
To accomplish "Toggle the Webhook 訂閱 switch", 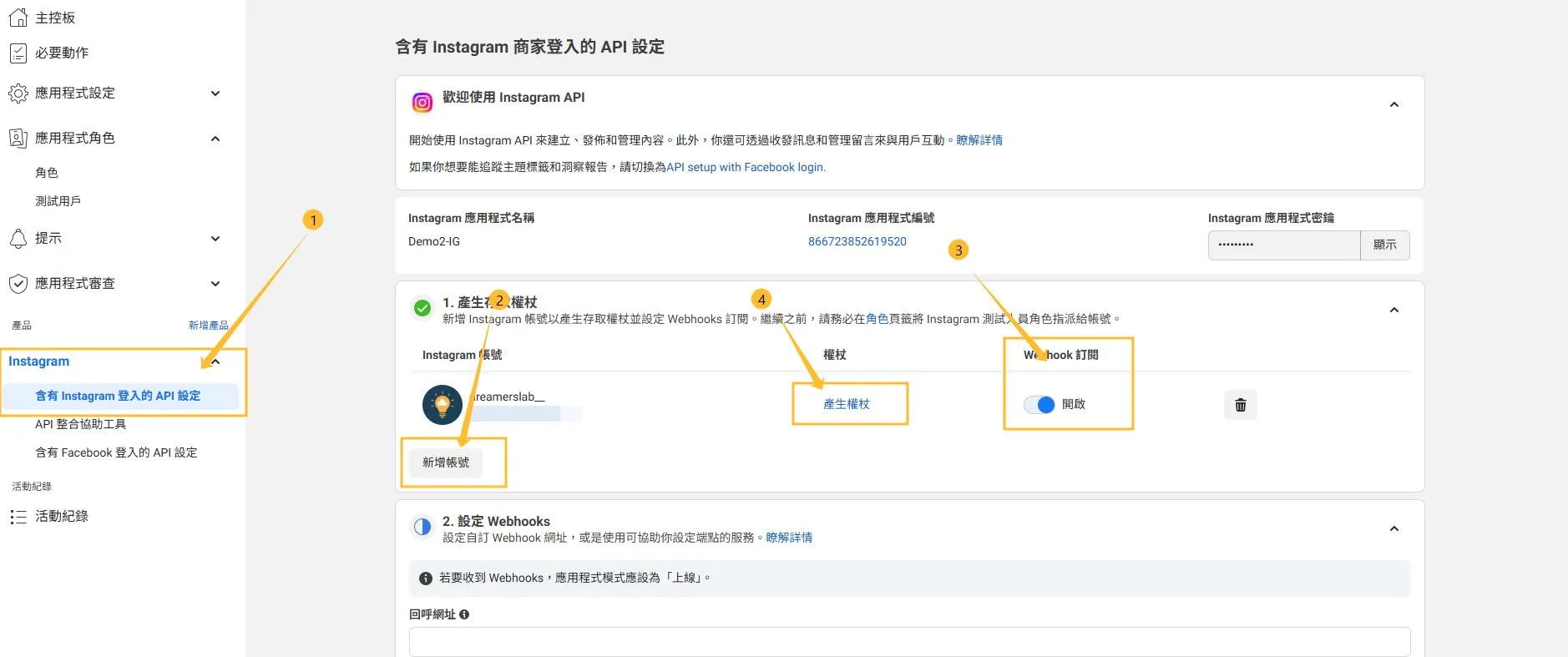I will pyautogui.click(x=1039, y=405).
